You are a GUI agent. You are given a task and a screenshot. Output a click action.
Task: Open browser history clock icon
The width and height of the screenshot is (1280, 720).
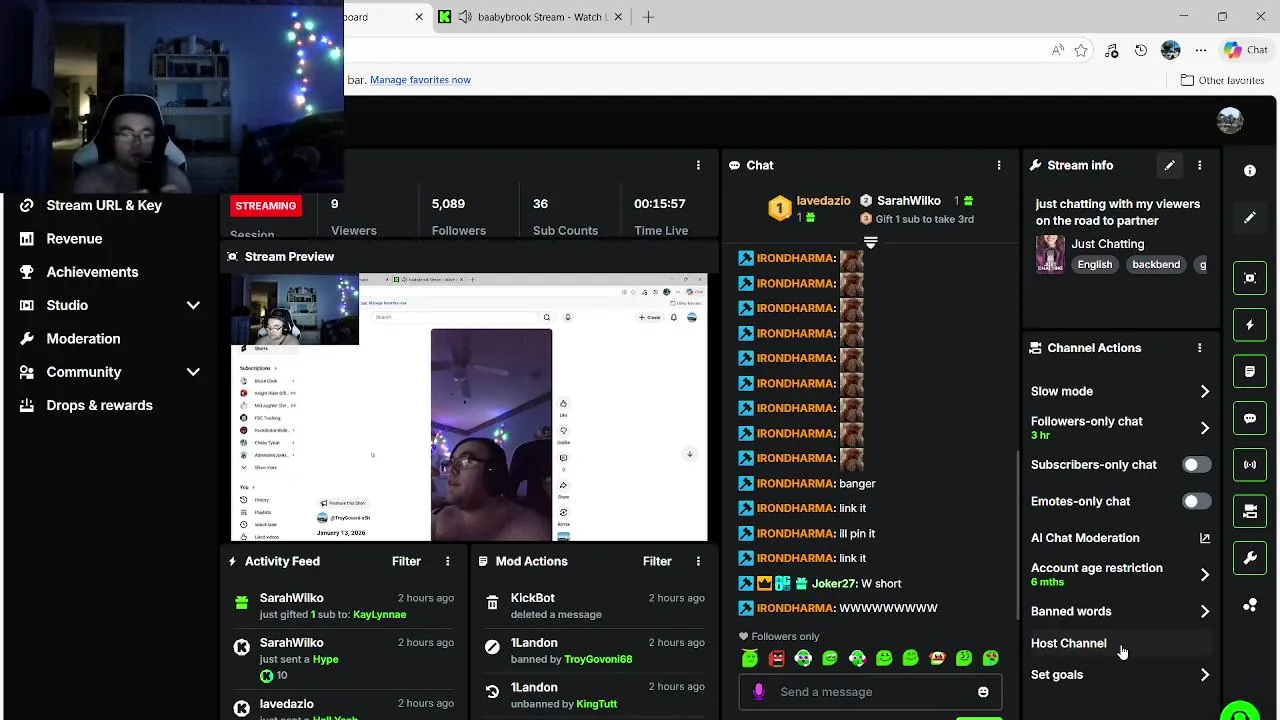pos(1141,50)
